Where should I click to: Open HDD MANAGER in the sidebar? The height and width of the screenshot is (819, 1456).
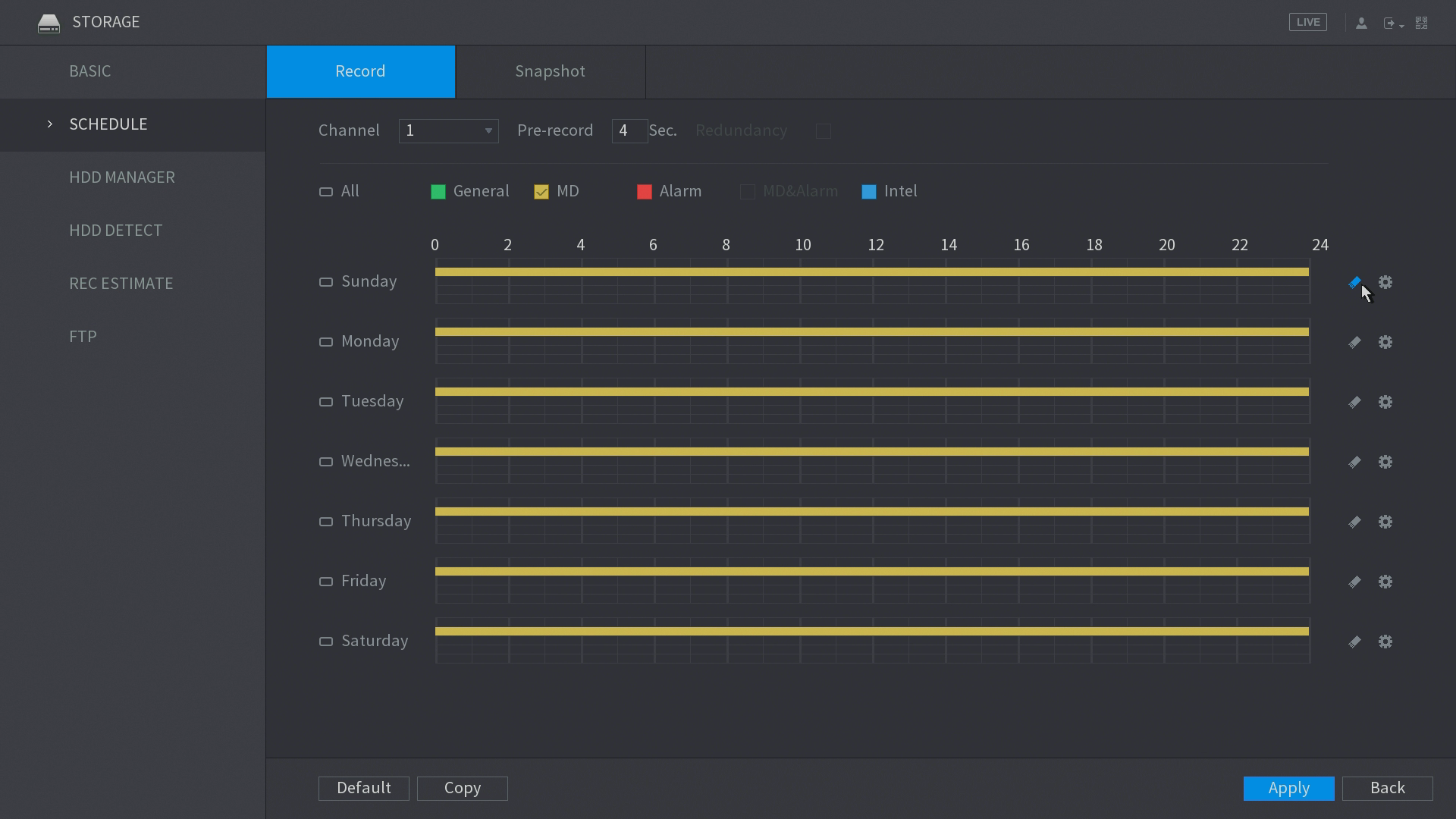coord(133,177)
